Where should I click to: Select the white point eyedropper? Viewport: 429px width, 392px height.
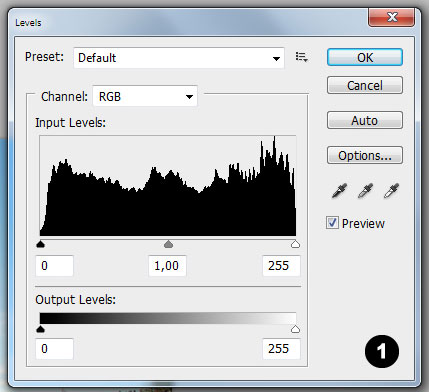[x=391, y=191]
